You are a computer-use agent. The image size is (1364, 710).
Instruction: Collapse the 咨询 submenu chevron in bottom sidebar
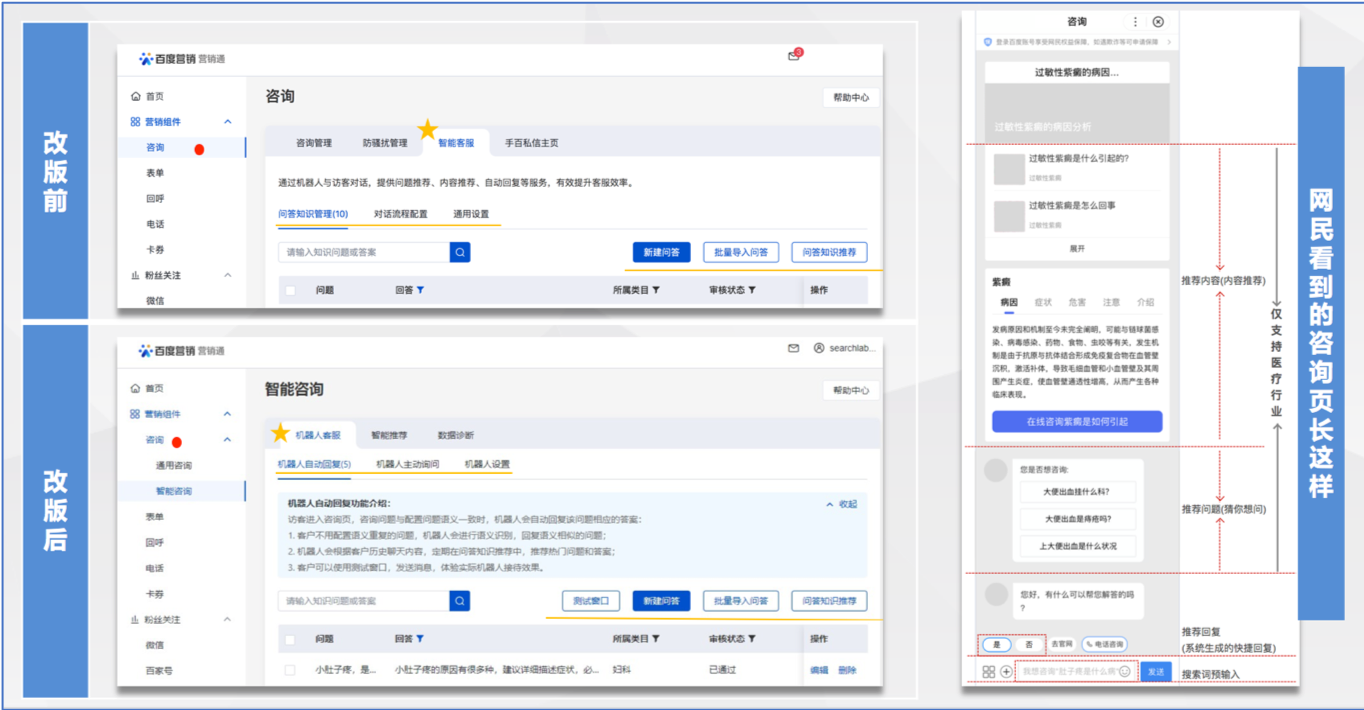(x=227, y=440)
